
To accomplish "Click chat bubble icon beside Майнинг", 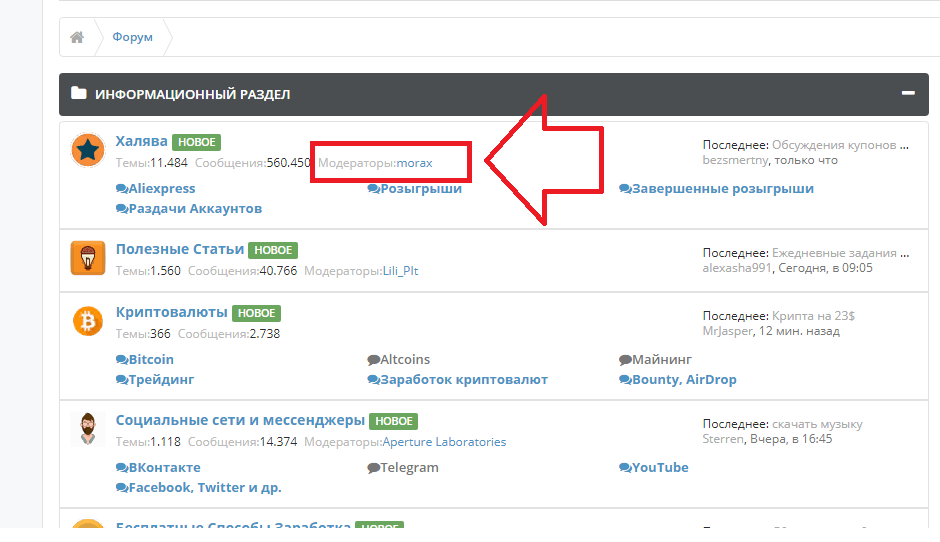I will [625, 360].
